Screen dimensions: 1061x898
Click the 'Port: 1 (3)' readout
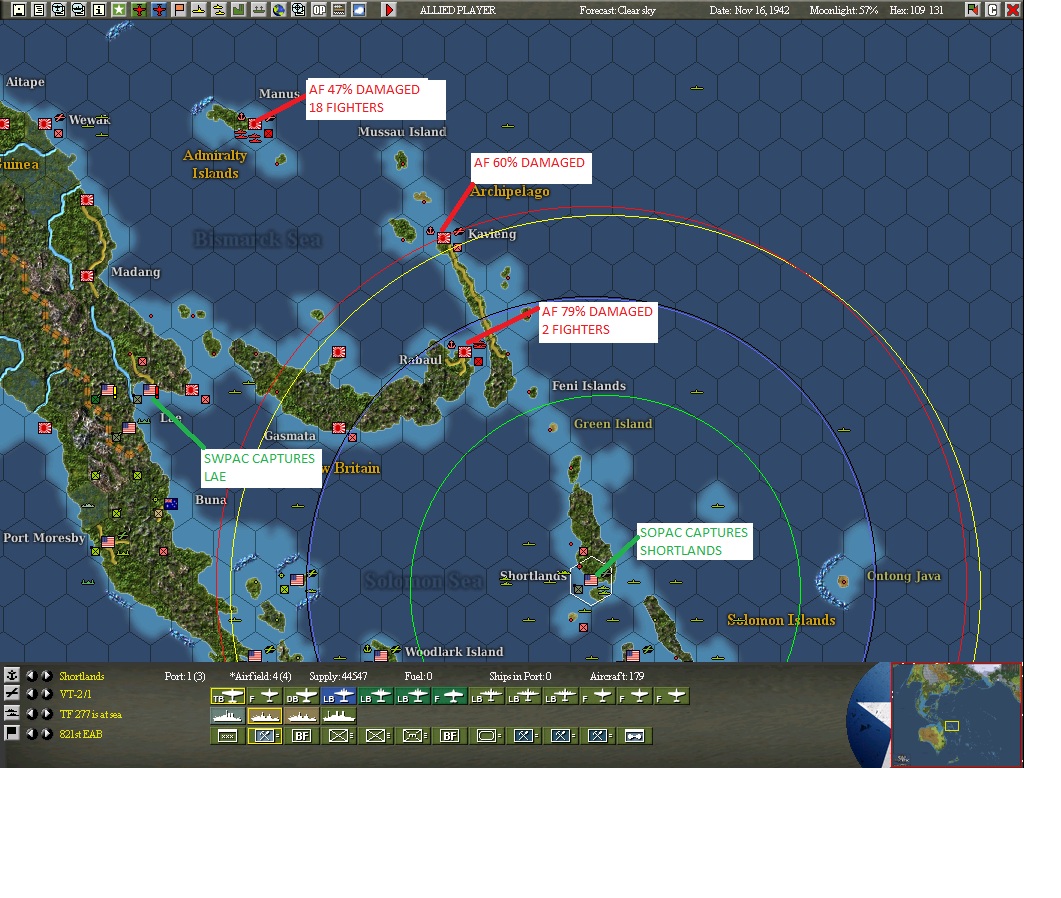(185, 676)
